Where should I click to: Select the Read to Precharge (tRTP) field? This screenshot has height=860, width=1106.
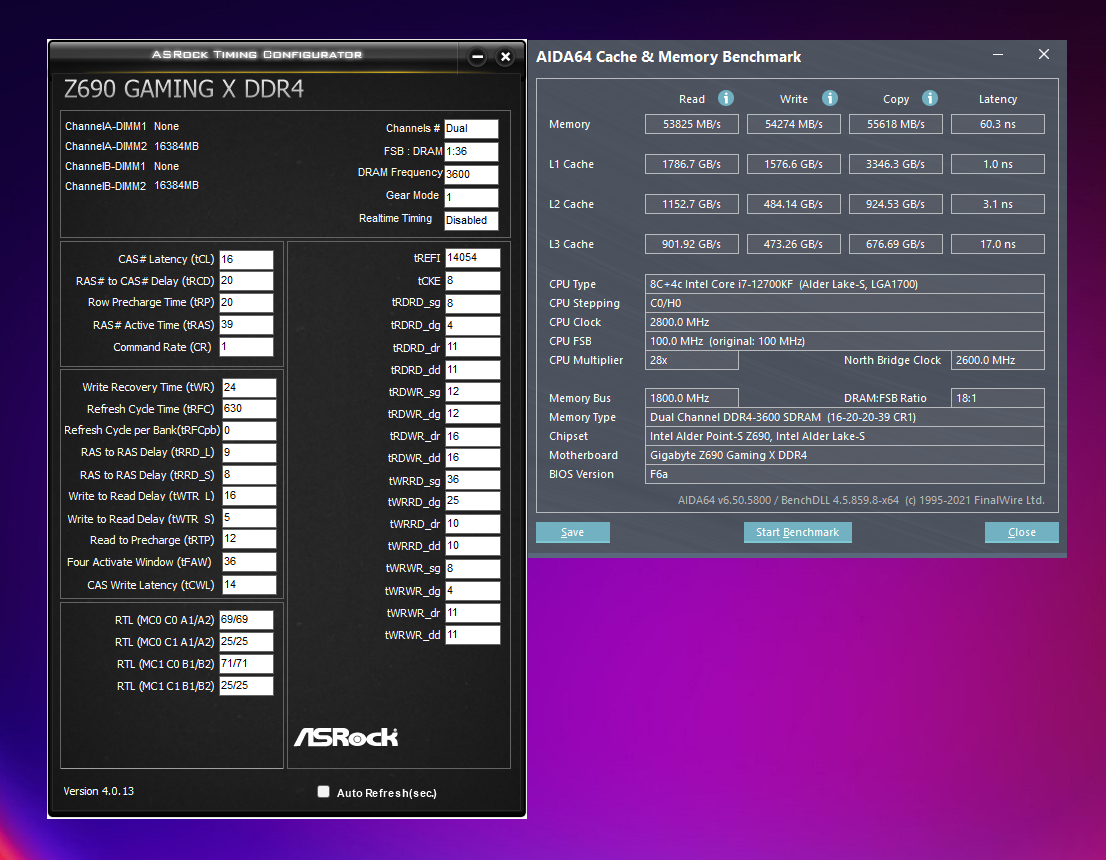pos(249,539)
